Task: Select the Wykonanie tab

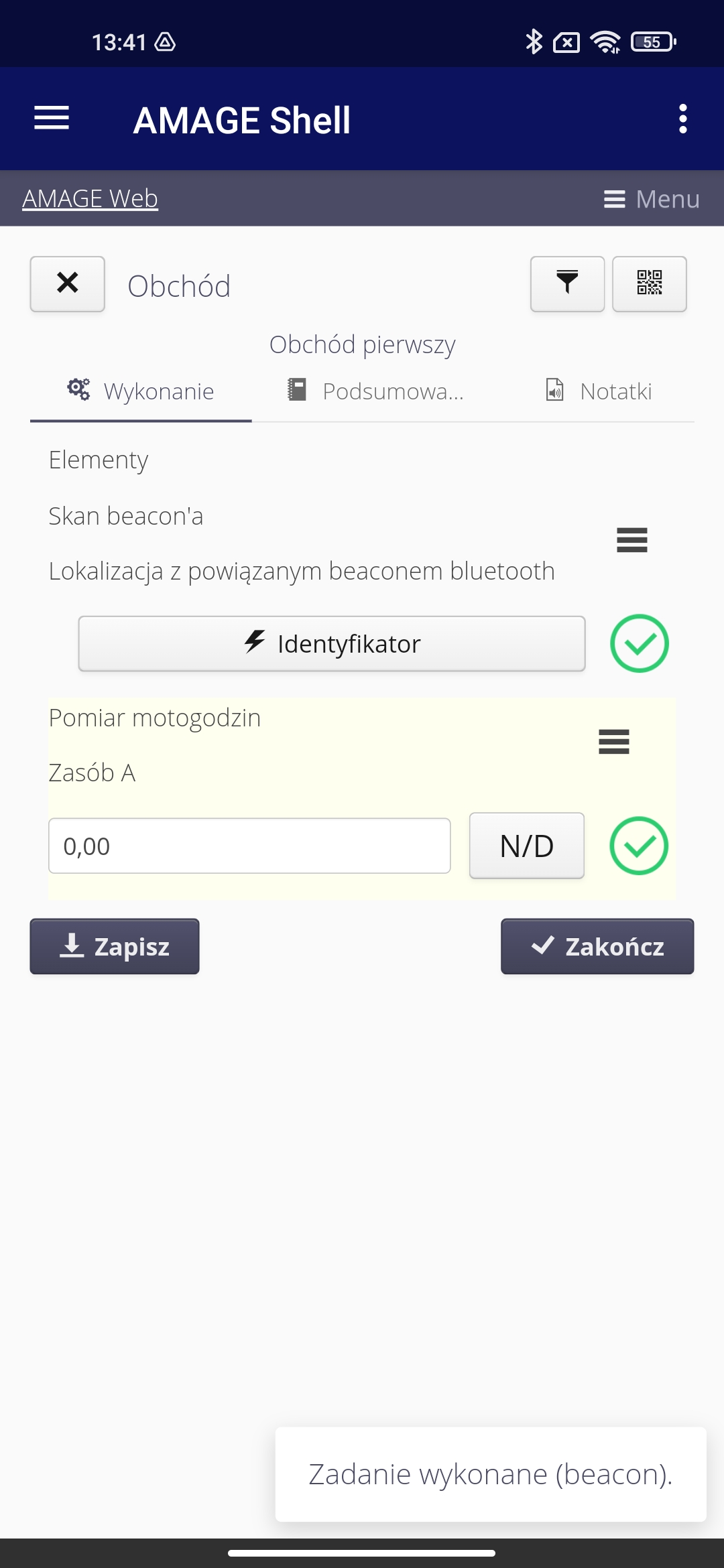Action: (141, 391)
